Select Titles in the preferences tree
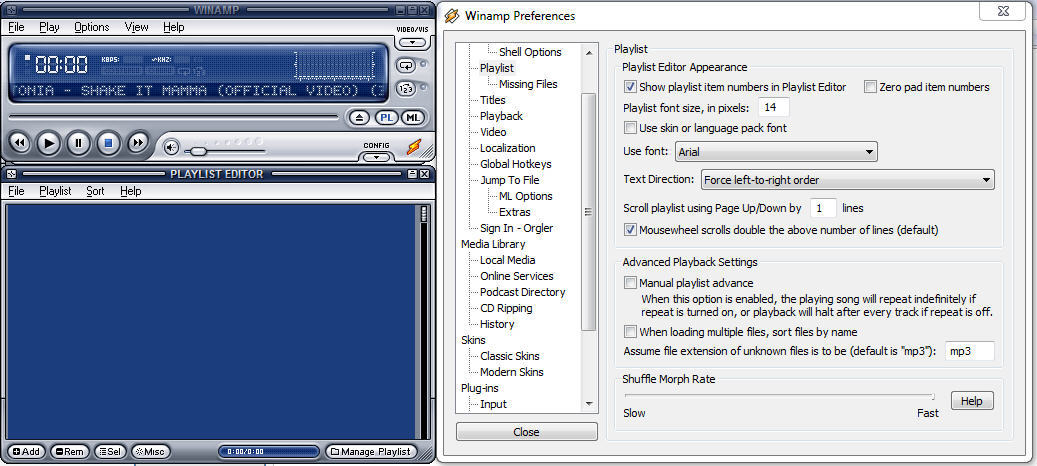The height and width of the screenshot is (466, 1037). (493, 100)
